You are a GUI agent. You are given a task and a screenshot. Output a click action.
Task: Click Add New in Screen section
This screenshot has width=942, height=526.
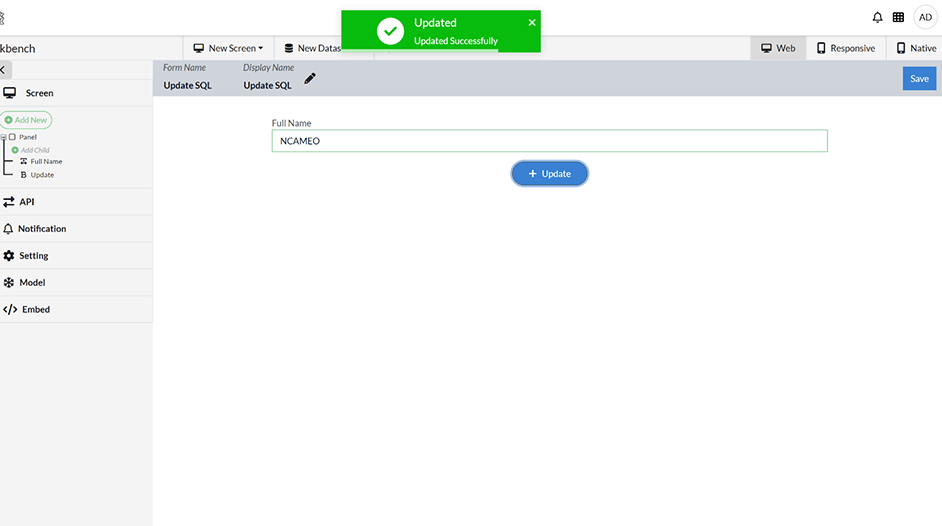click(26, 120)
